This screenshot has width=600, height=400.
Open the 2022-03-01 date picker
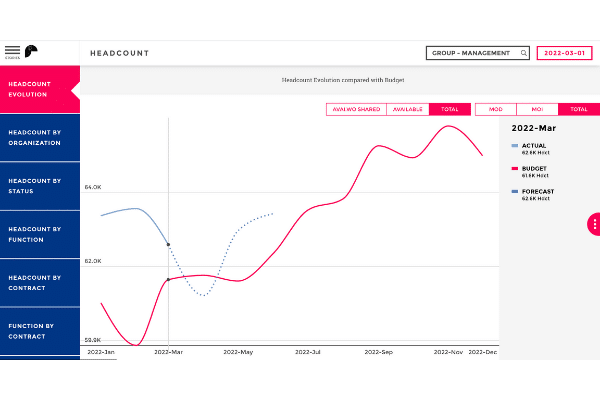tap(564, 53)
